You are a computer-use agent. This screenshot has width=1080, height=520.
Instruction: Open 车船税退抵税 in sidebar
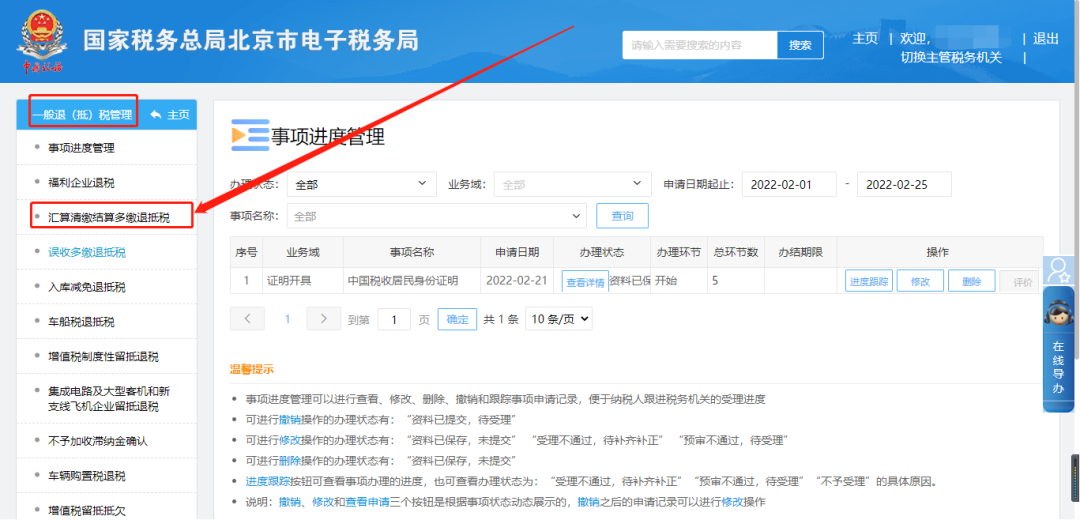(81, 322)
